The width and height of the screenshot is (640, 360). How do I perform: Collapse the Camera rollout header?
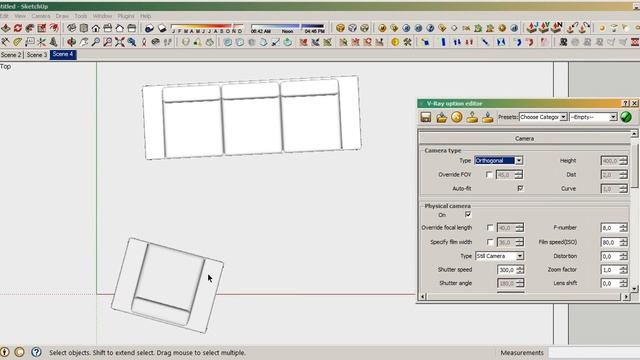click(x=524, y=138)
